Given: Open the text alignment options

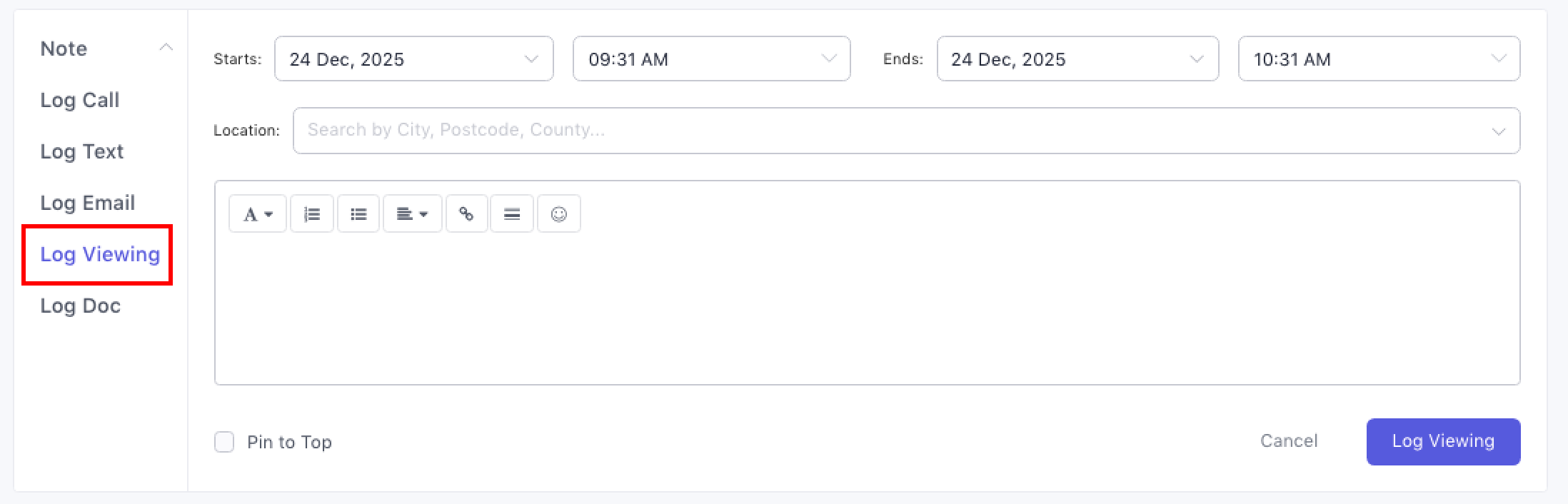Looking at the screenshot, I should [x=413, y=214].
